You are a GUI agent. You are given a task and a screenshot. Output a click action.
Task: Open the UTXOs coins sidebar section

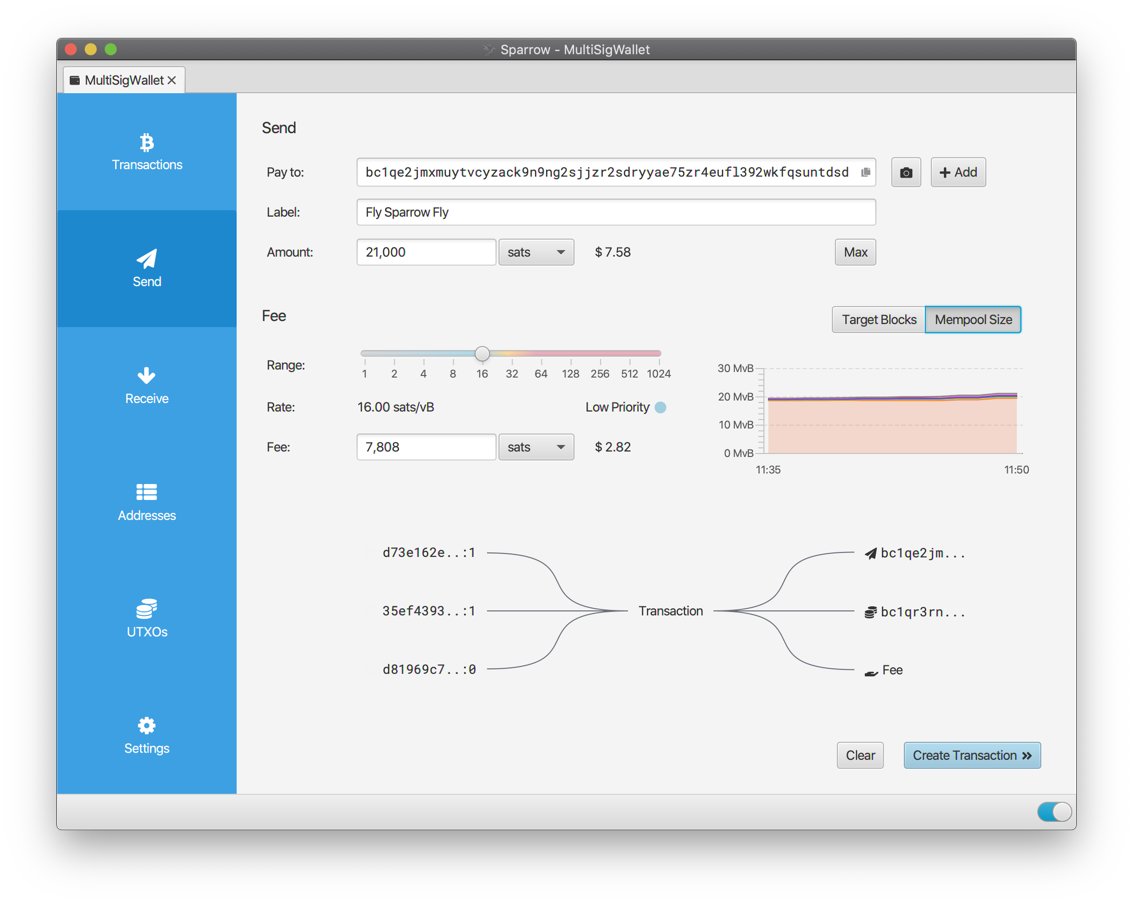pos(147,619)
